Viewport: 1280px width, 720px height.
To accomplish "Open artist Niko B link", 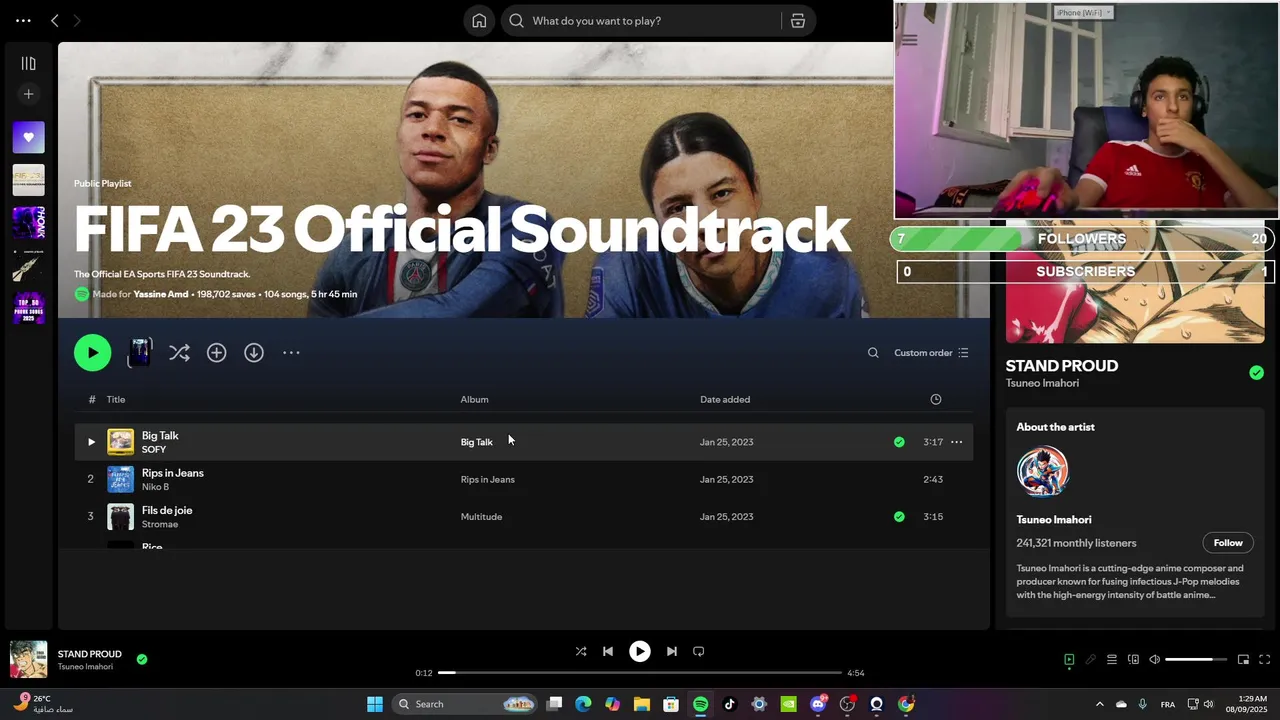I will (x=155, y=487).
